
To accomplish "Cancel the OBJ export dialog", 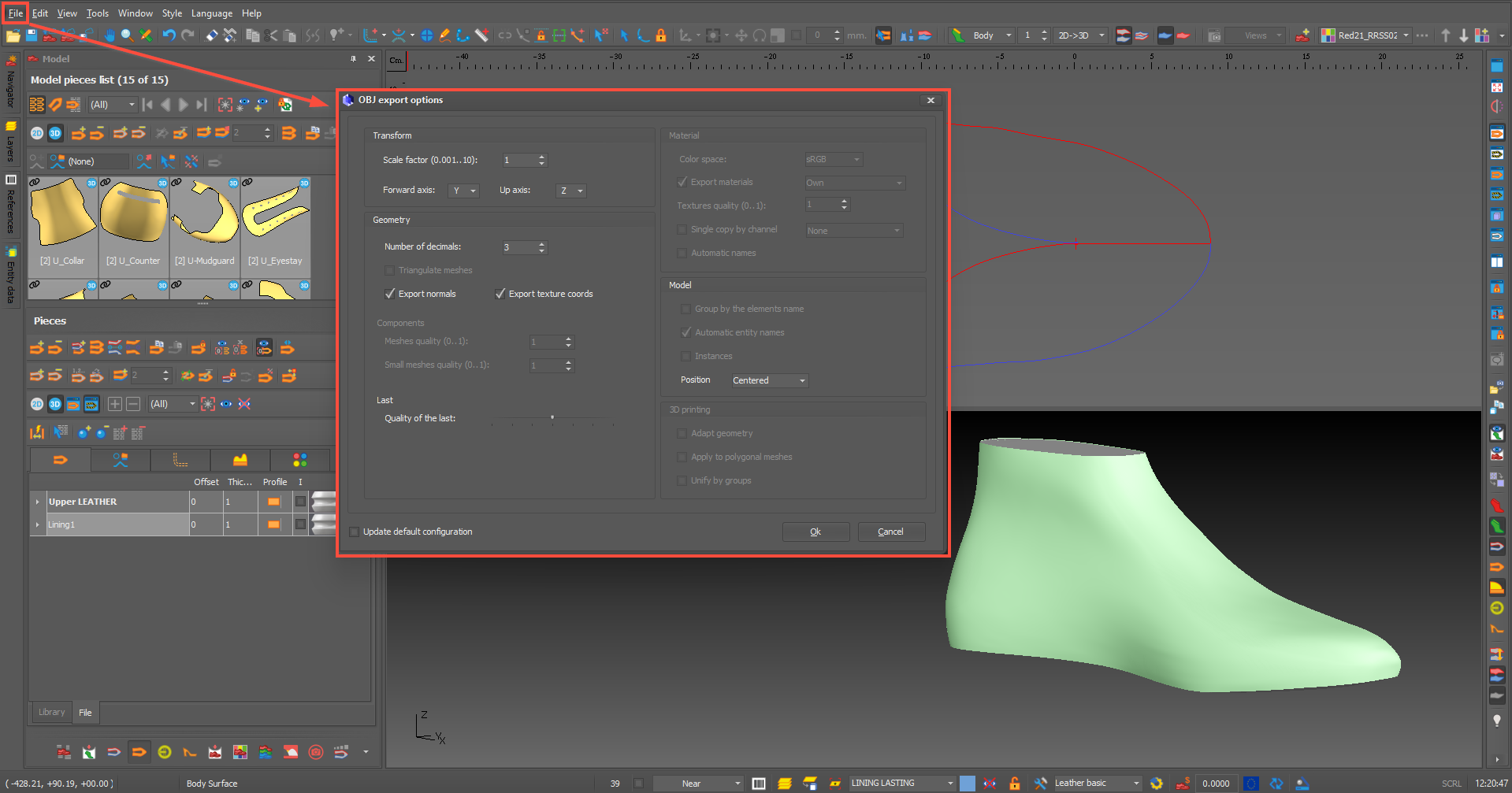I will 890,532.
